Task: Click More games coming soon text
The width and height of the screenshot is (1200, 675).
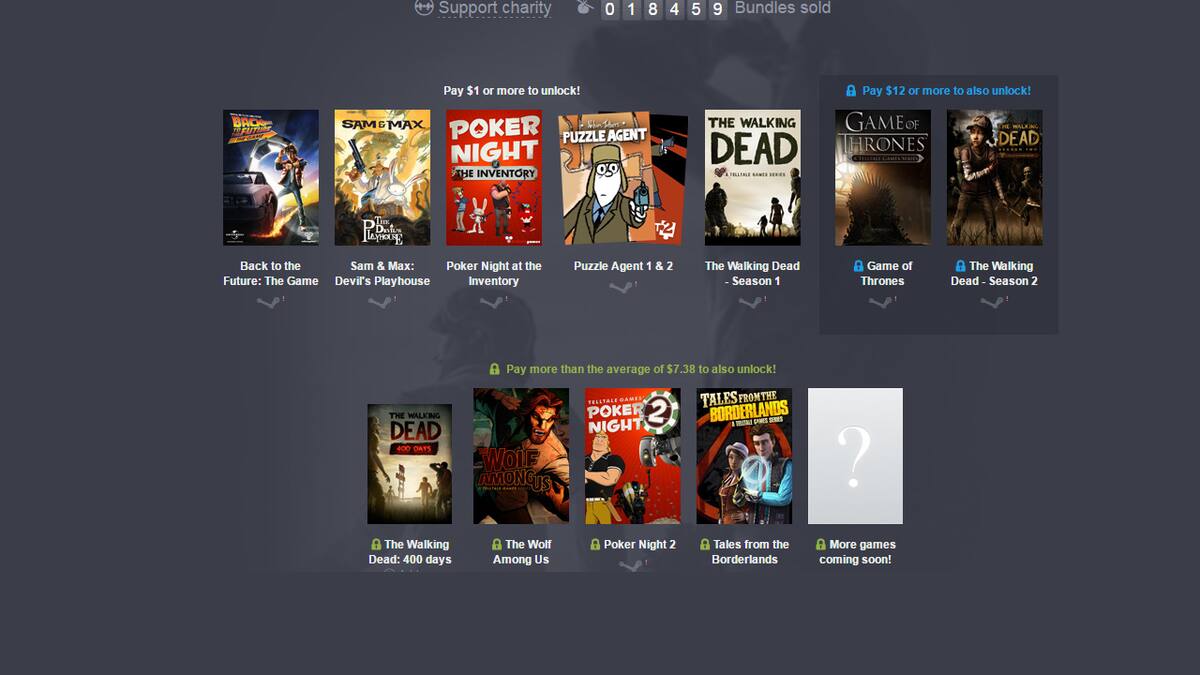Action: tap(856, 552)
